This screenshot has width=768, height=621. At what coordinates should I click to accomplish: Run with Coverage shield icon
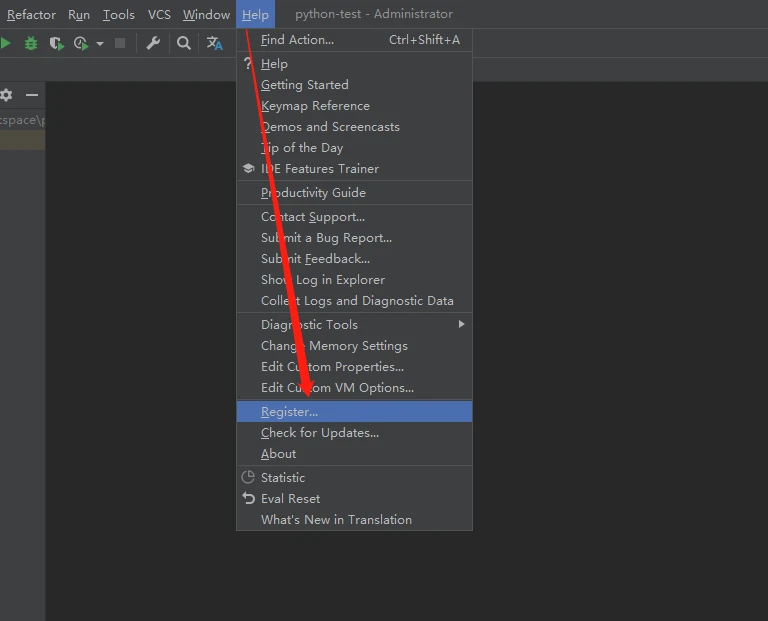click(56, 43)
